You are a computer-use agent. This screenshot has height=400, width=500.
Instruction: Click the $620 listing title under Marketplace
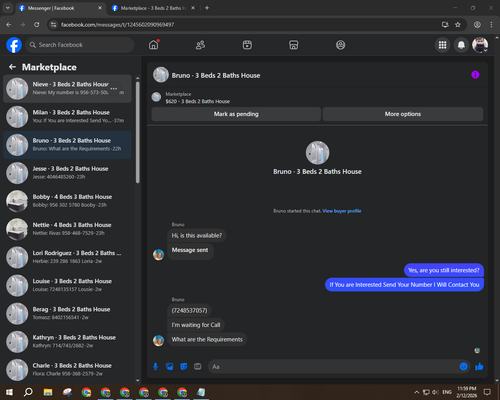[198, 101]
